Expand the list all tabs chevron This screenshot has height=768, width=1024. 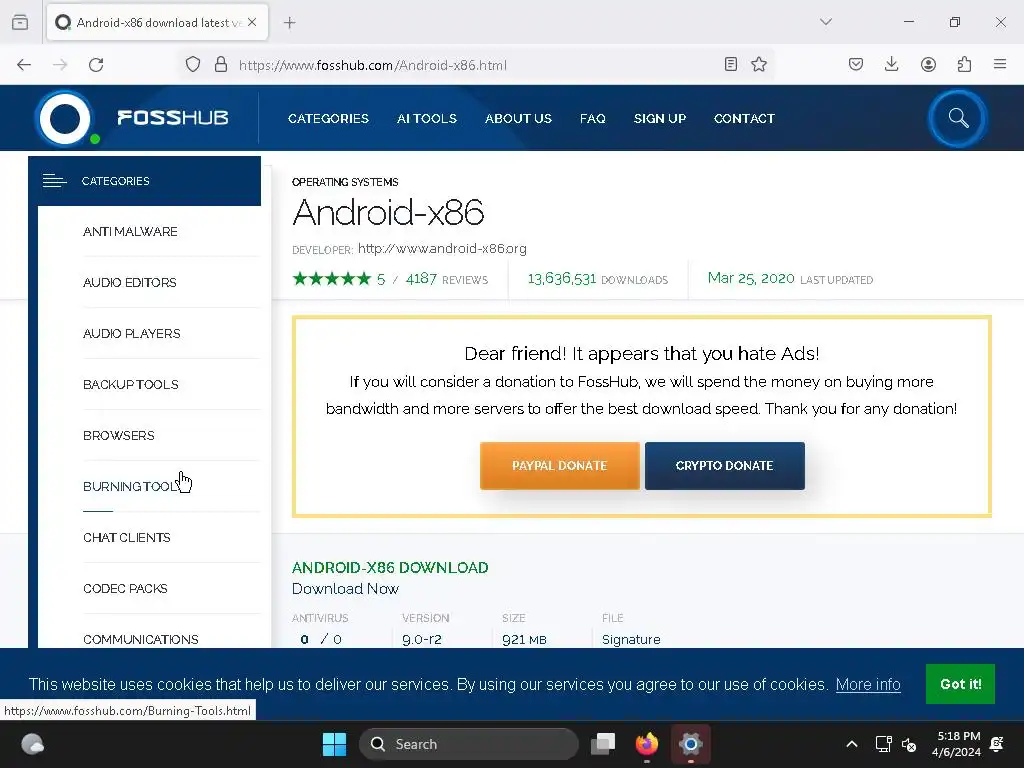click(825, 22)
